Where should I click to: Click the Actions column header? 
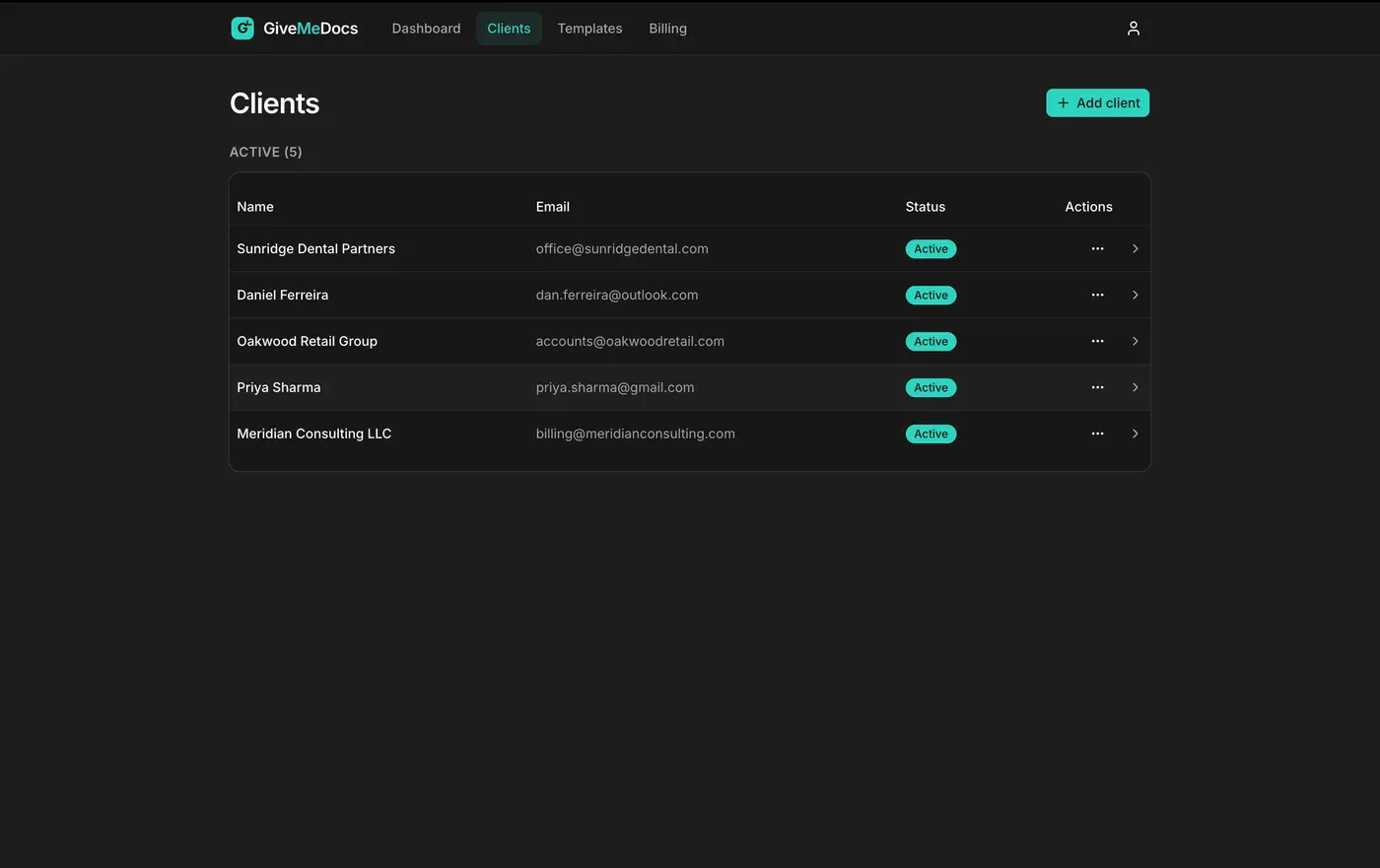pyautogui.click(x=1088, y=207)
